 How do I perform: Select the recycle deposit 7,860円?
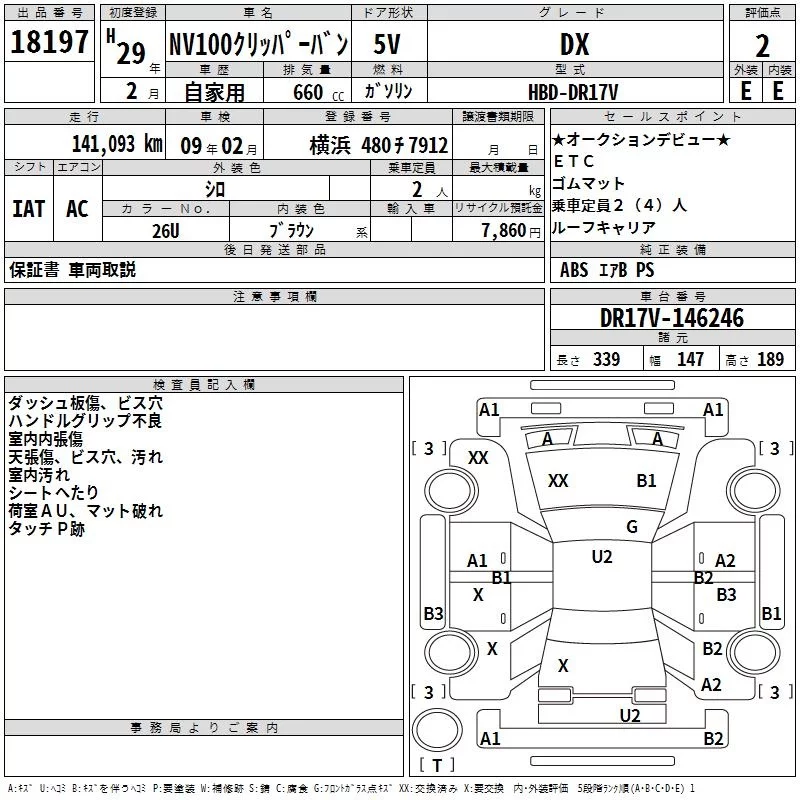click(511, 231)
